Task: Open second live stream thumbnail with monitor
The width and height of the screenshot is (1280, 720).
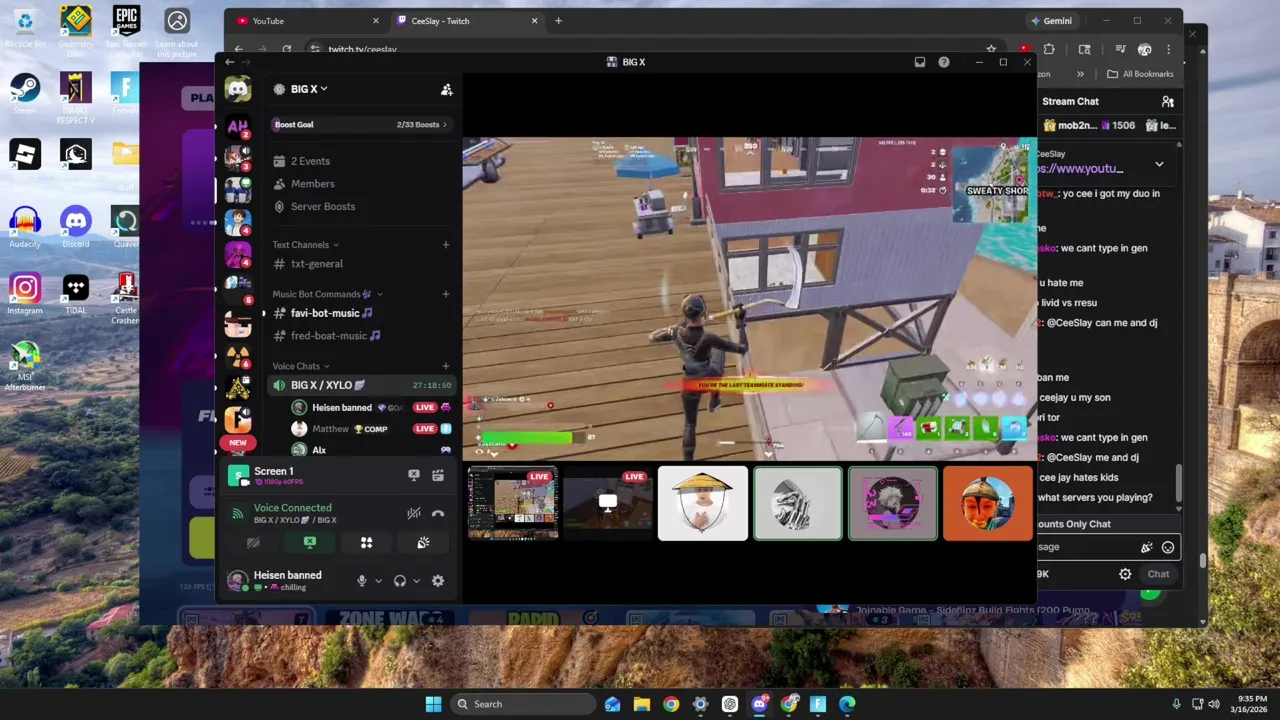Action: (x=608, y=503)
